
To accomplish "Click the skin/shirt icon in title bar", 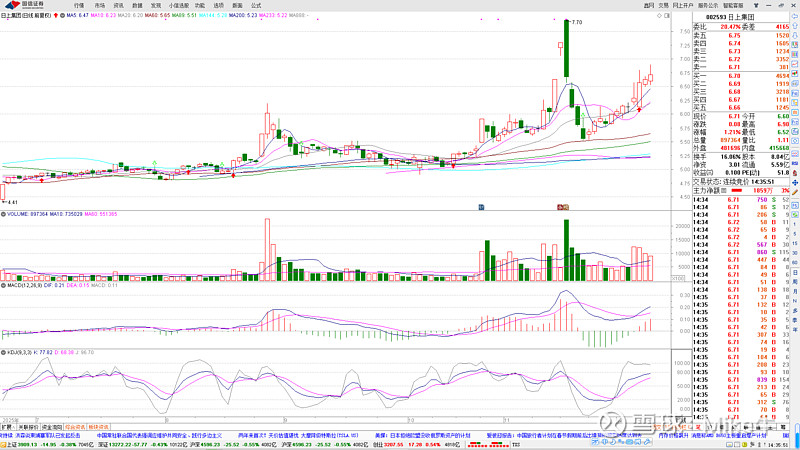I will tap(756, 5).
